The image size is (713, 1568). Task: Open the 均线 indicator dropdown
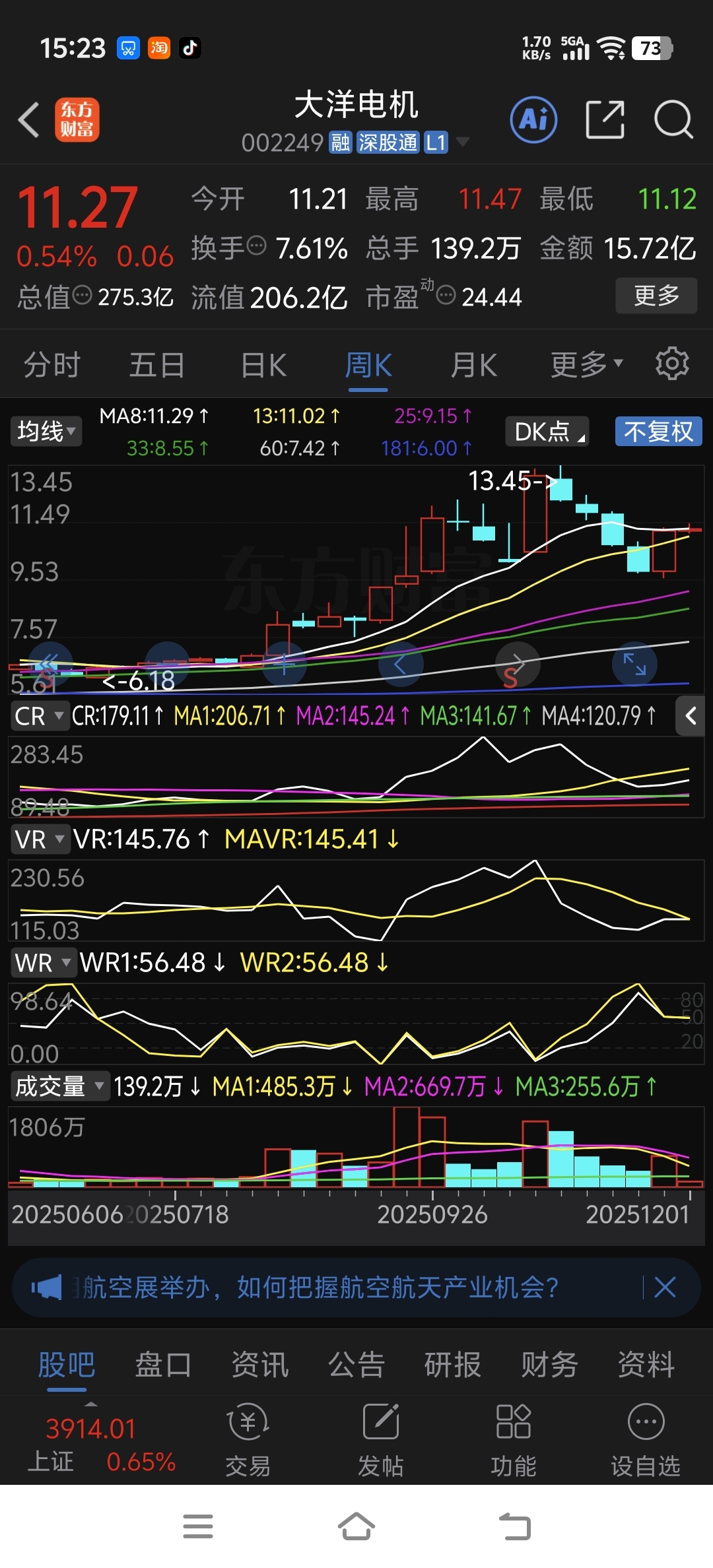[46, 432]
